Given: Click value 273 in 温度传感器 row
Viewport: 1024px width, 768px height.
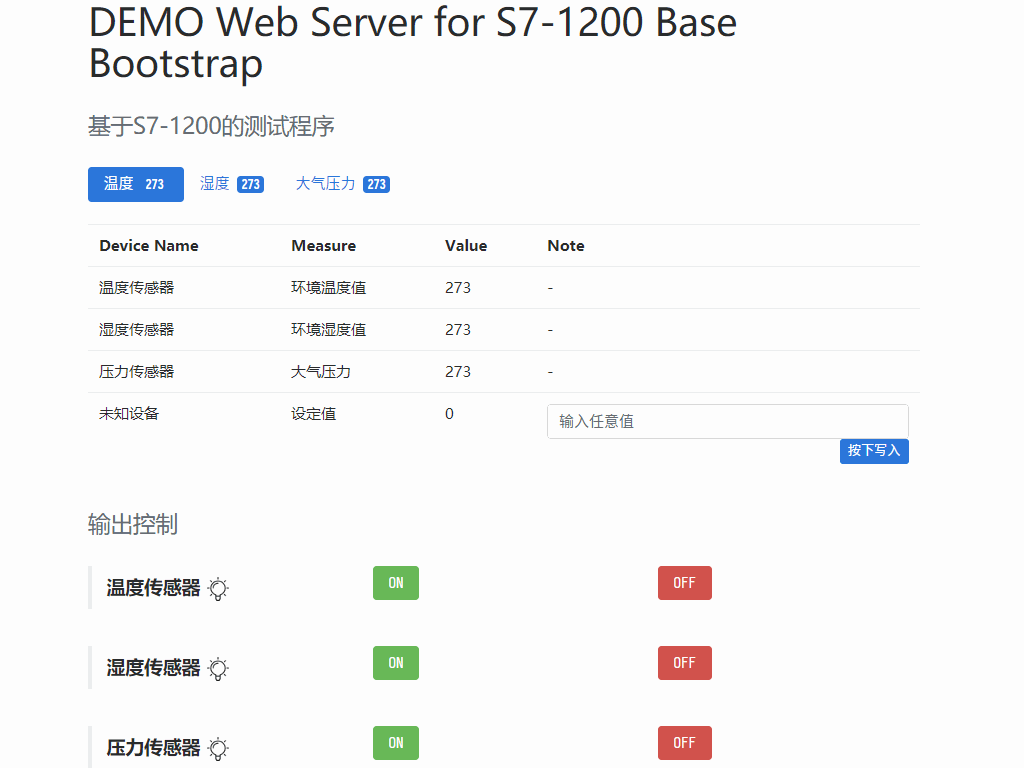Looking at the screenshot, I should coord(458,288).
